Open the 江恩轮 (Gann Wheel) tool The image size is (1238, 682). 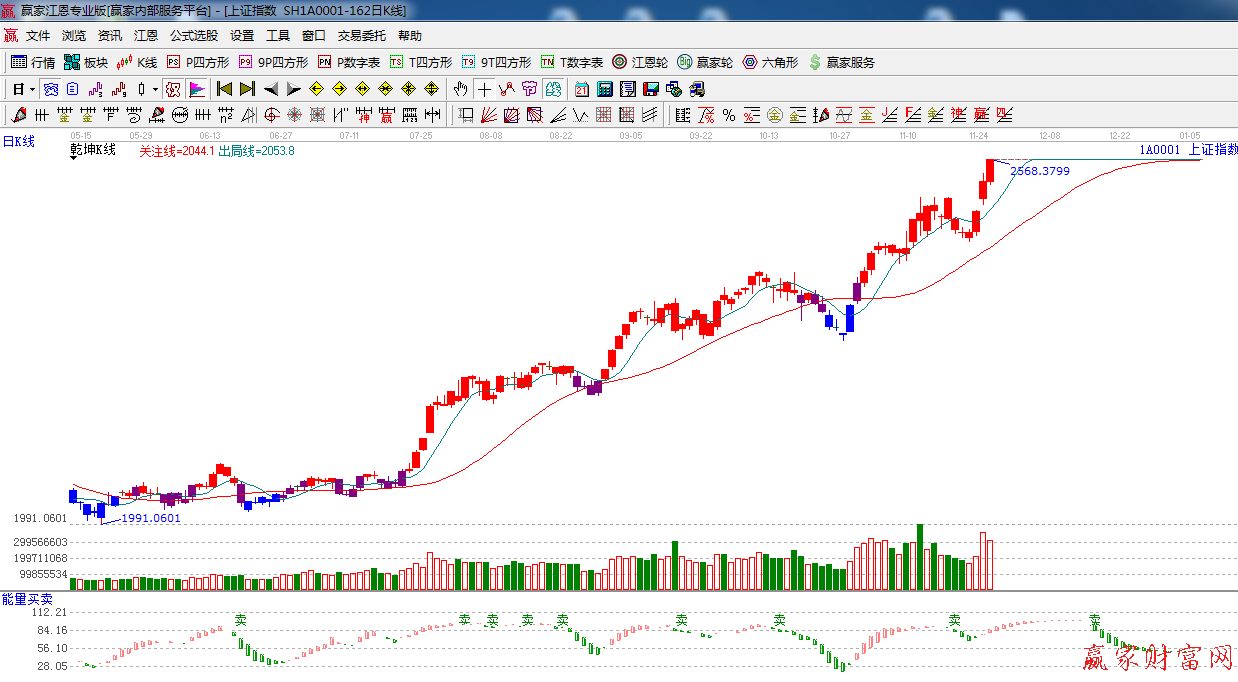tap(640, 62)
